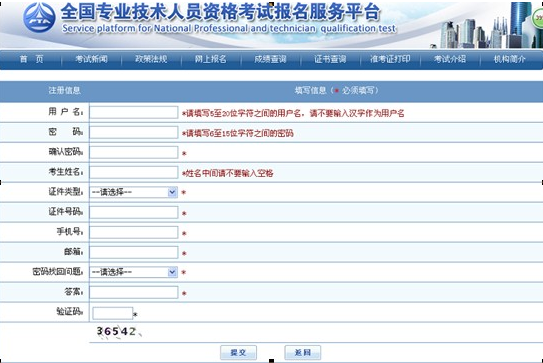The width and height of the screenshot is (543, 363).
Task: Click the username hint about 5至20位字符
Action: pos(293,113)
